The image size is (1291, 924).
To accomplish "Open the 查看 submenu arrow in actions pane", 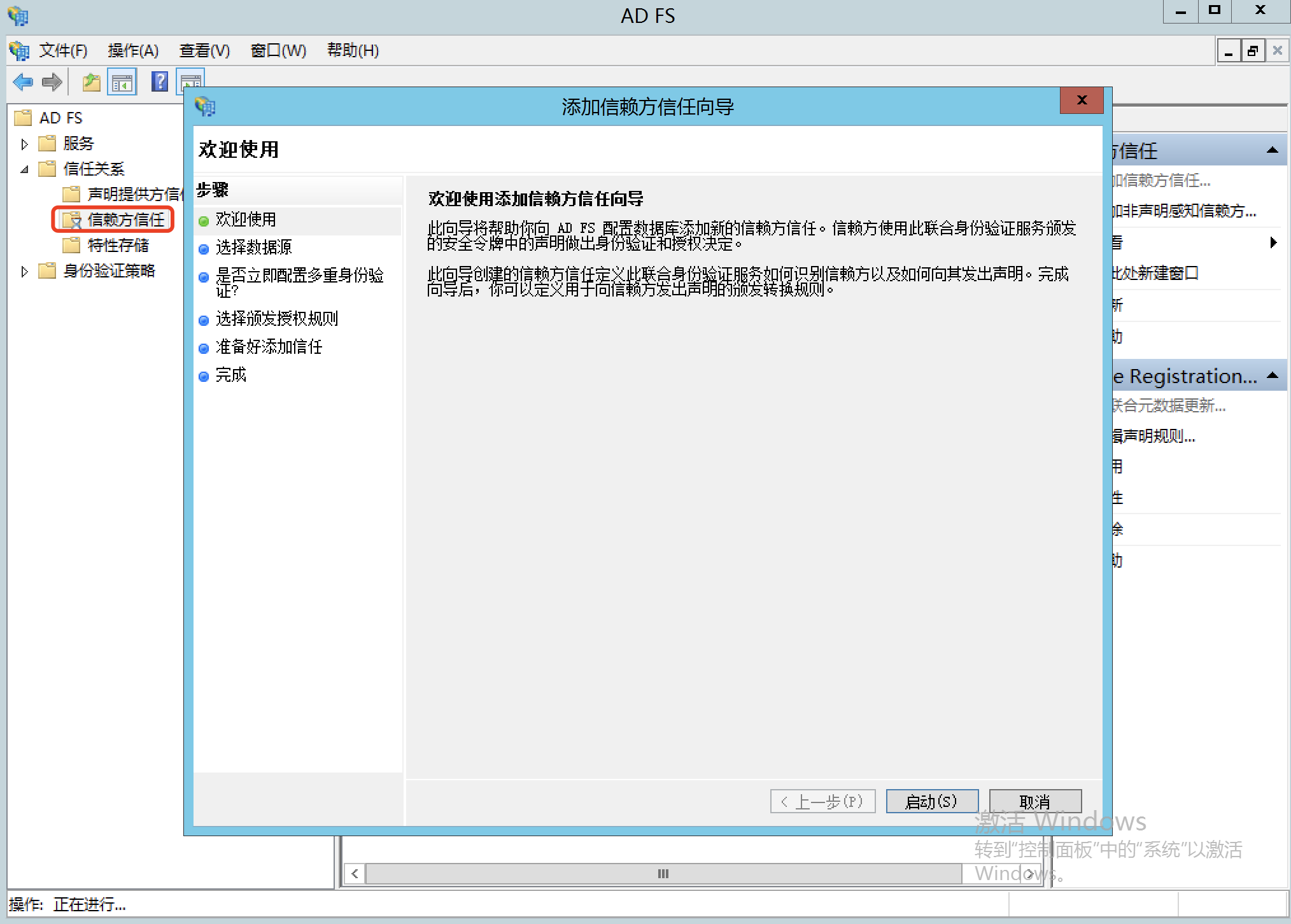I will tap(1273, 242).
